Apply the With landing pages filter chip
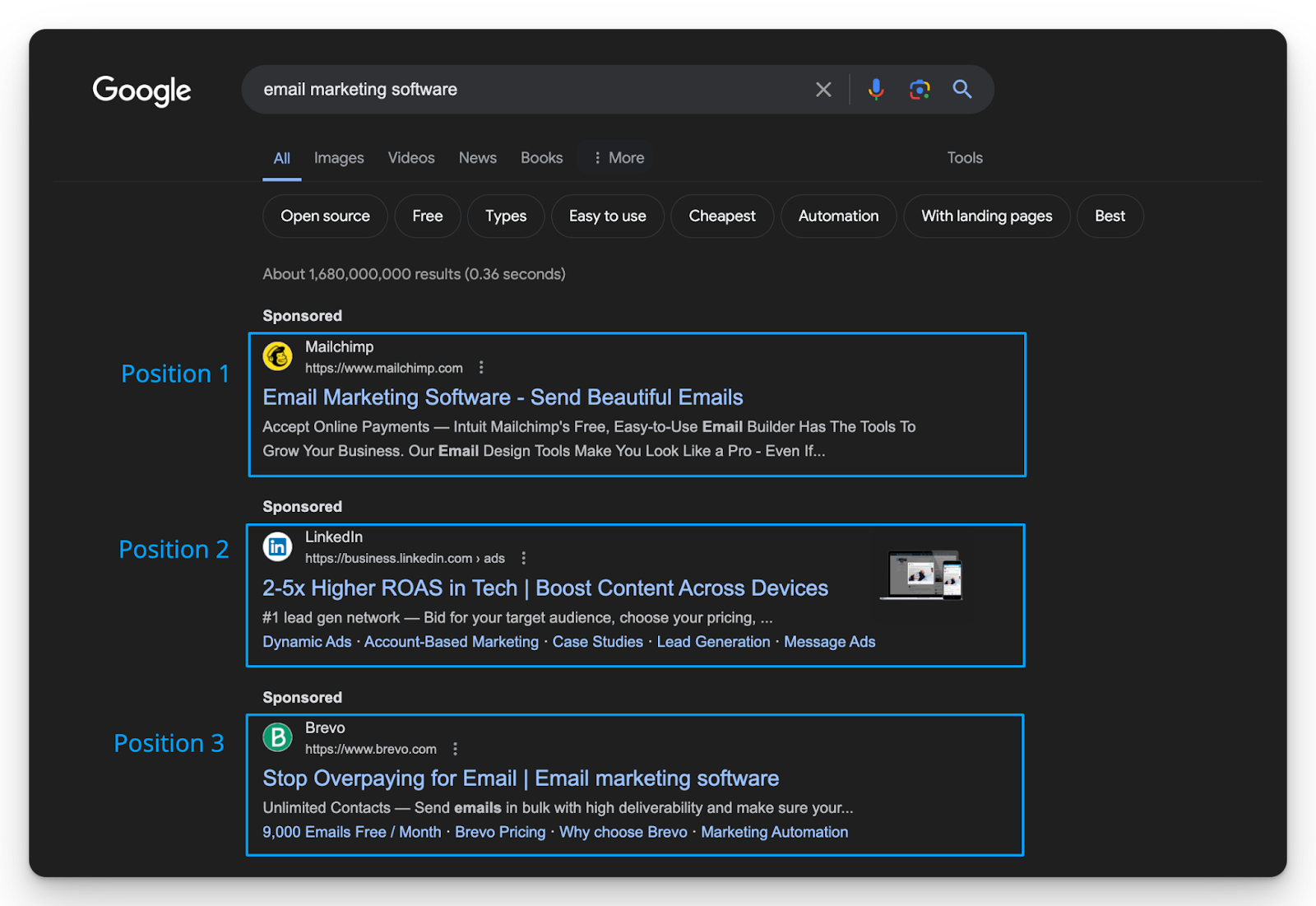Screen dimensions: 1316x906 coord(987,216)
